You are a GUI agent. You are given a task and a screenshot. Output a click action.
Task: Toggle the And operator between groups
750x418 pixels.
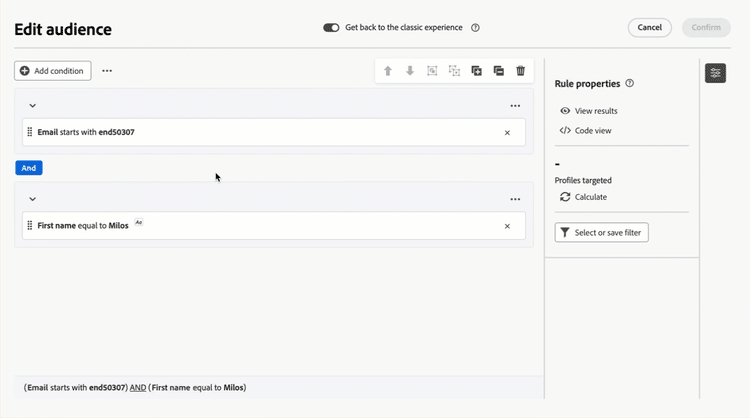pos(29,168)
